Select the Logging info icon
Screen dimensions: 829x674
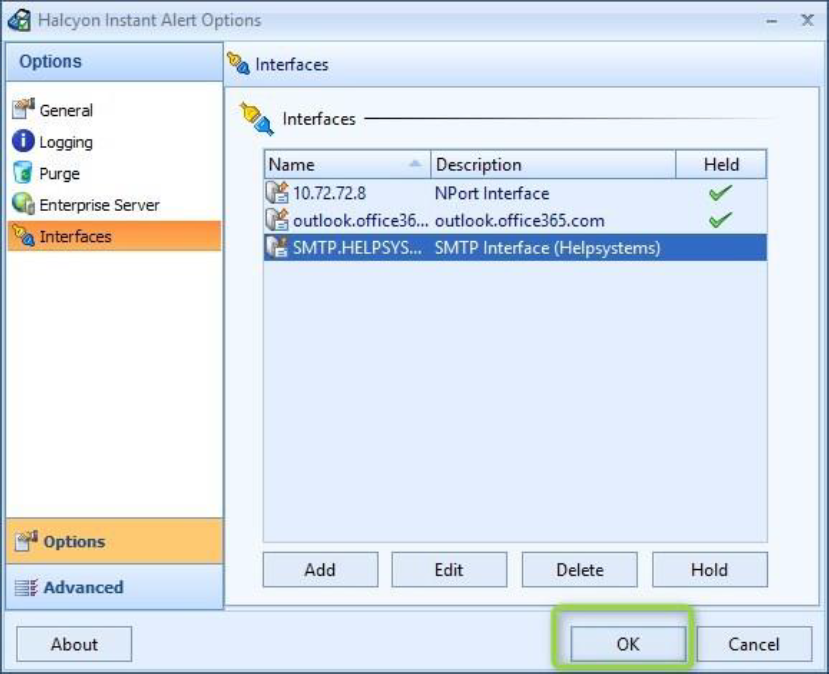(23, 142)
